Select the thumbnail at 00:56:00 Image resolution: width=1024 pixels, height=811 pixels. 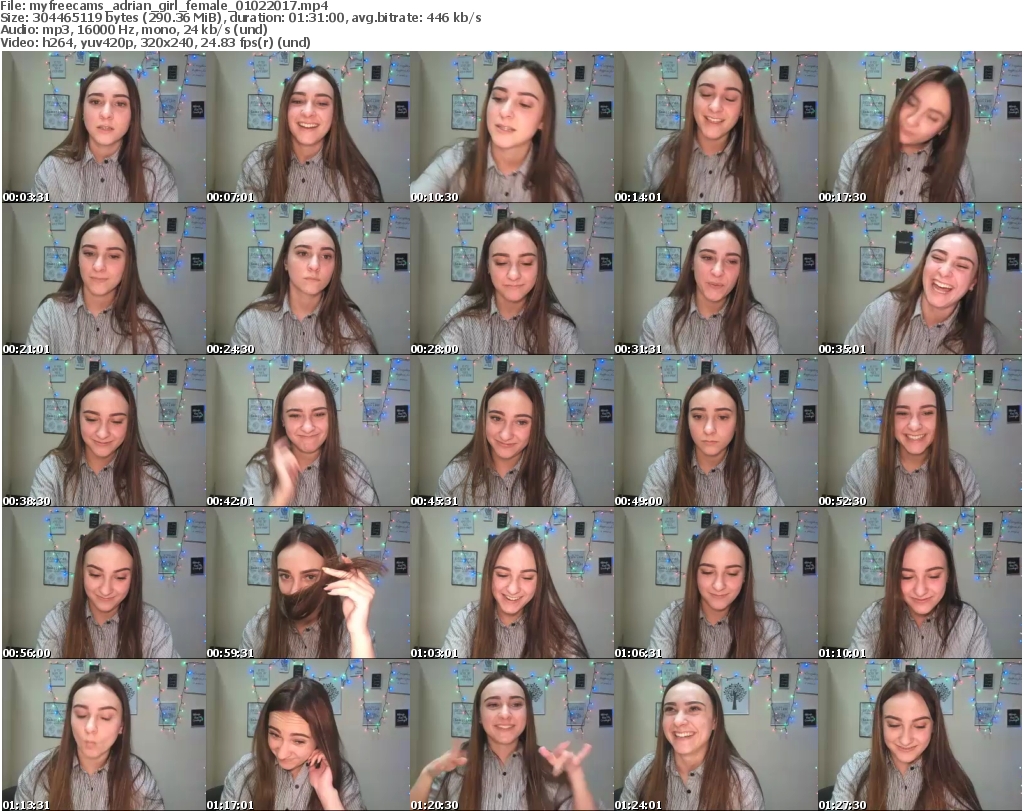coord(104,583)
